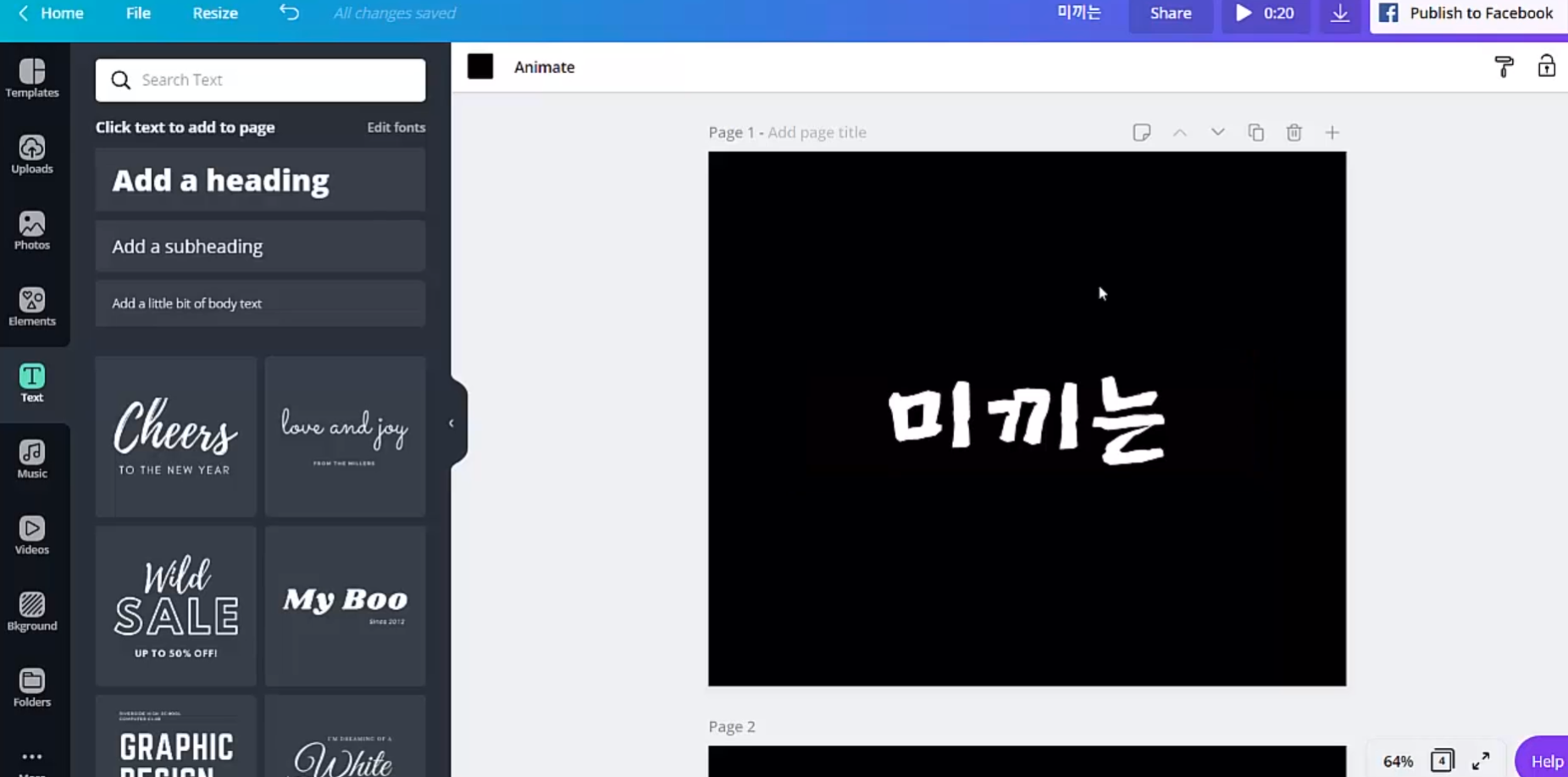Click the Share button
1568x777 pixels.
[1170, 14]
